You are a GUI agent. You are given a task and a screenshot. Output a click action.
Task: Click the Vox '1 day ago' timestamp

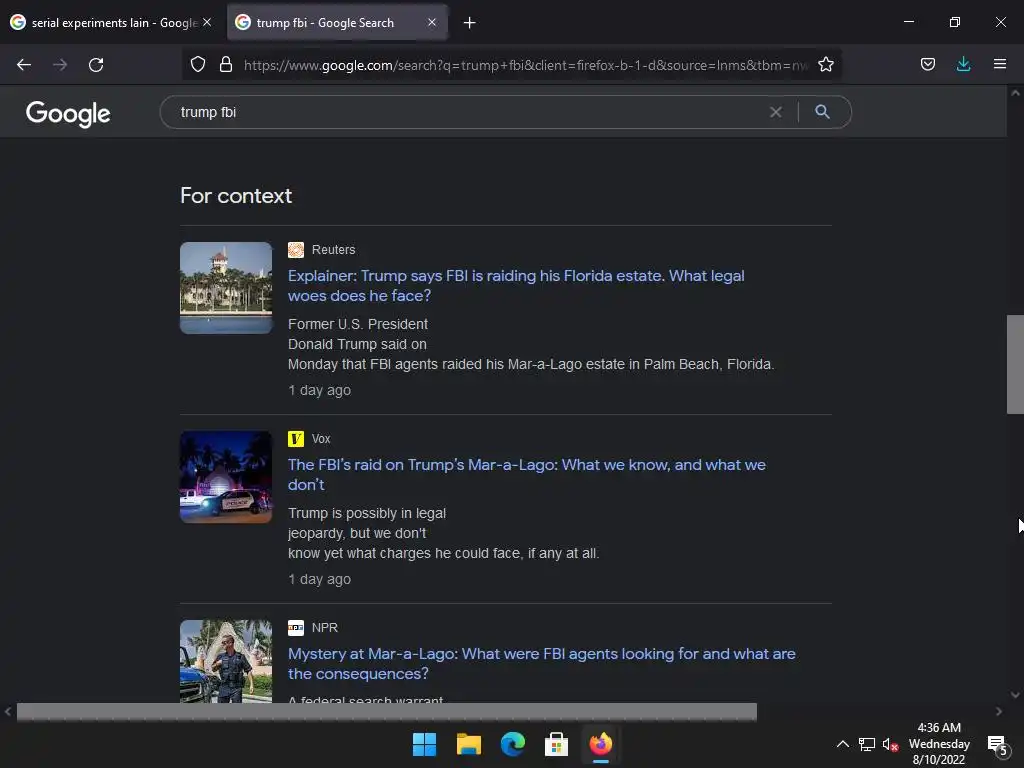coord(319,579)
